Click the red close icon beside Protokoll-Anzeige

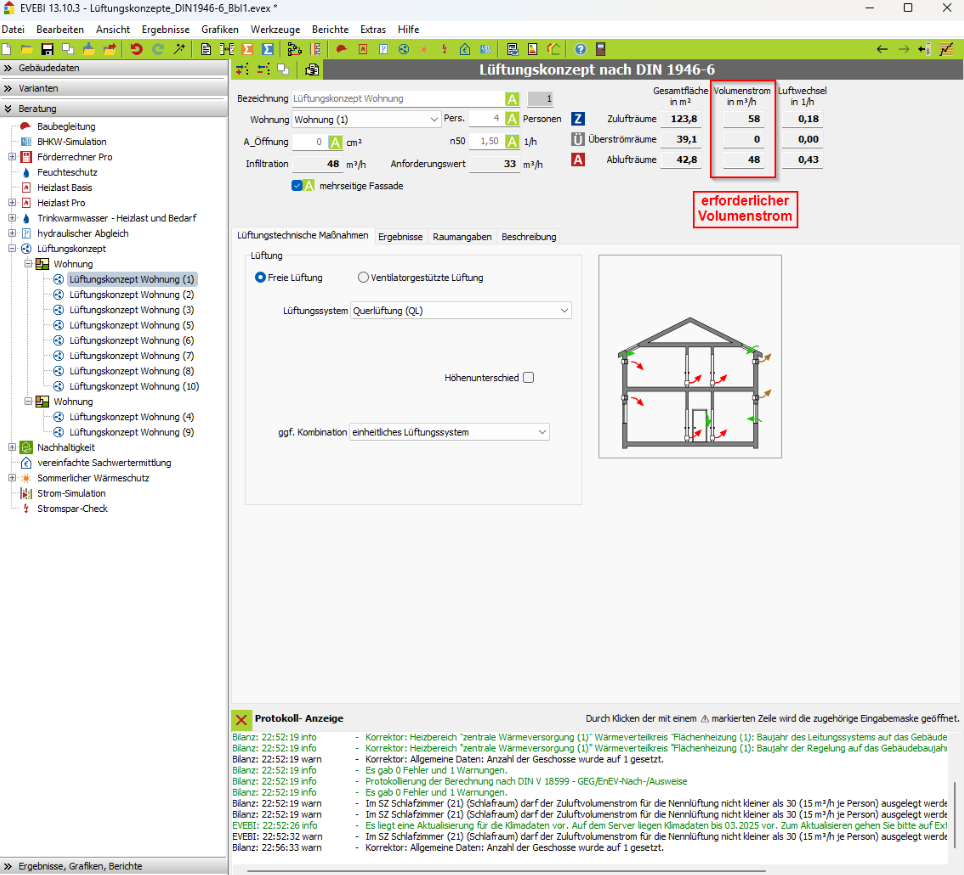pos(241,718)
